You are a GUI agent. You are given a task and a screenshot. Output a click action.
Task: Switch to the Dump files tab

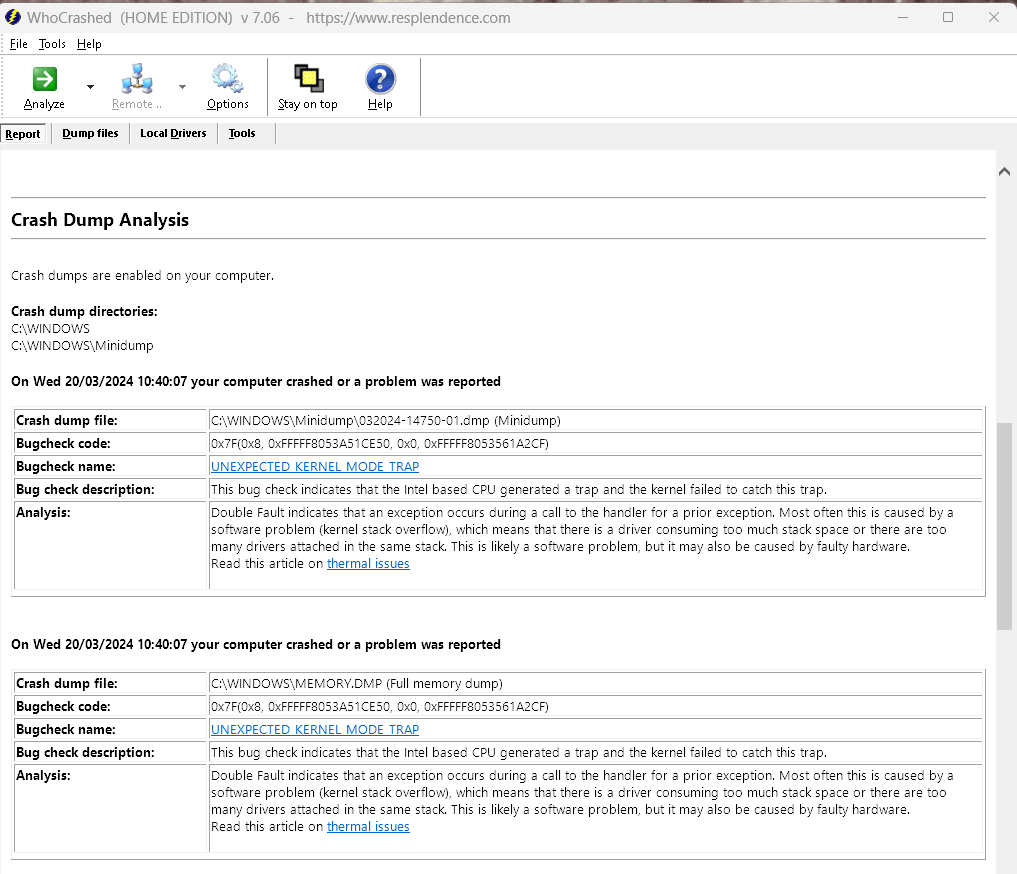90,133
